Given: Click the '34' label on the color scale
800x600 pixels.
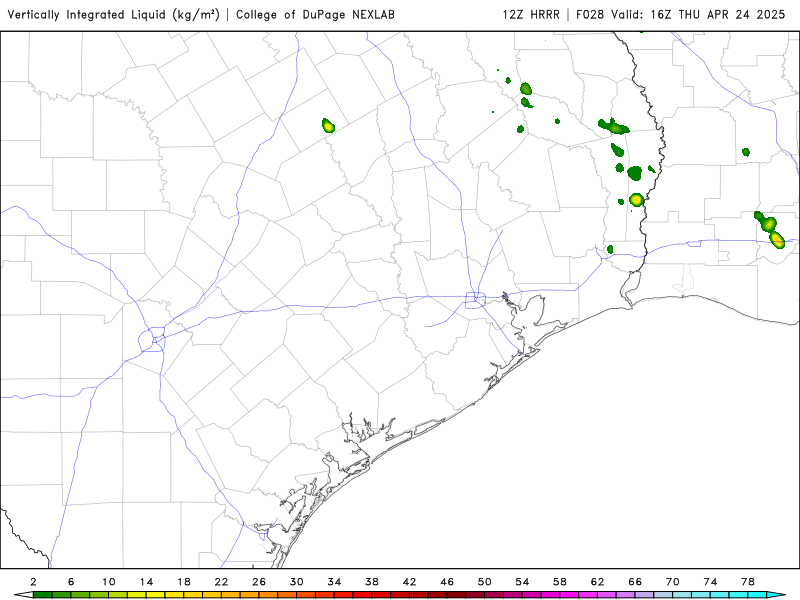Looking at the screenshot, I should coord(334,582).
